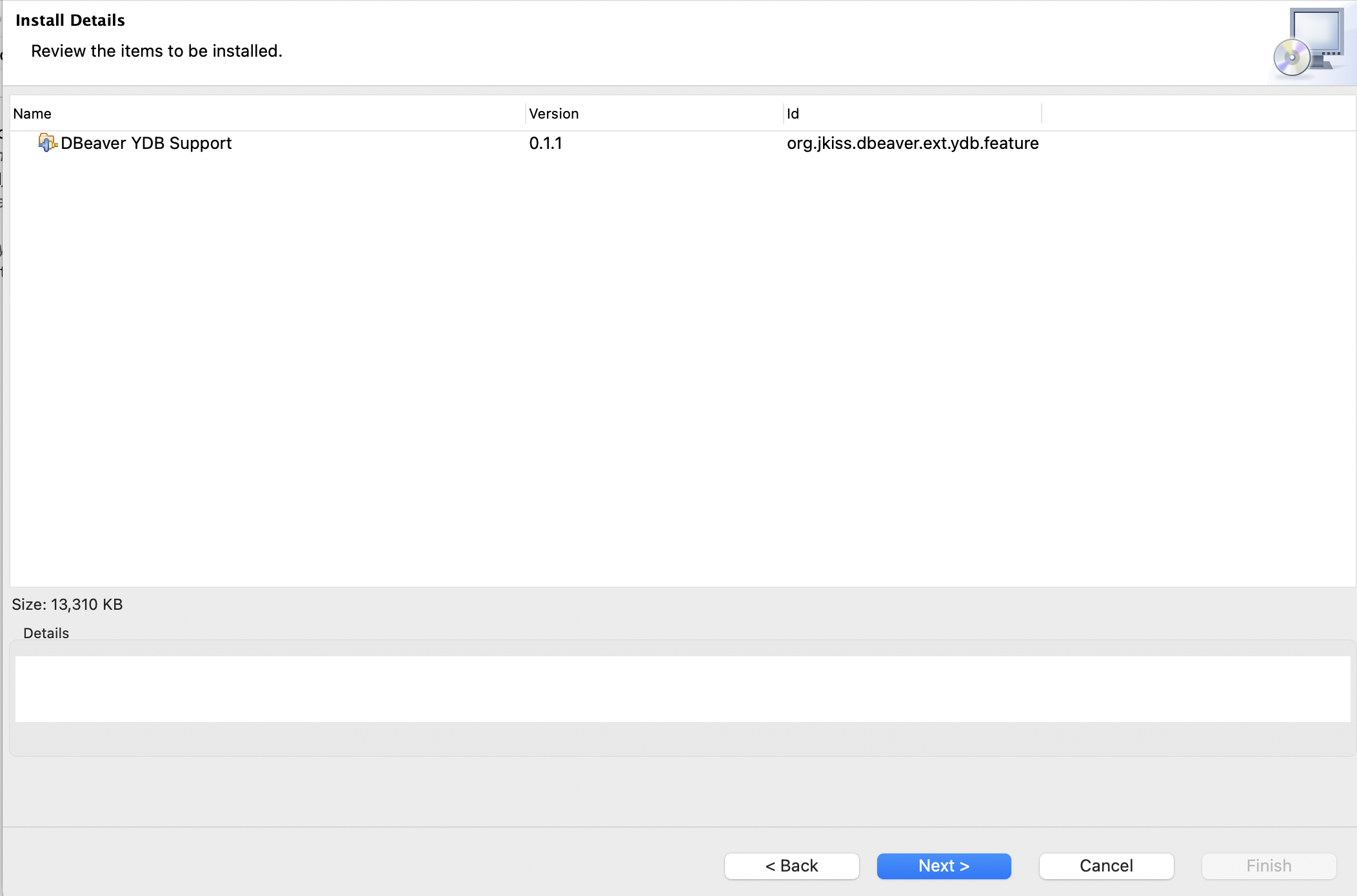Click the Version column header
1357x896 pixels.
coord(655,113)
